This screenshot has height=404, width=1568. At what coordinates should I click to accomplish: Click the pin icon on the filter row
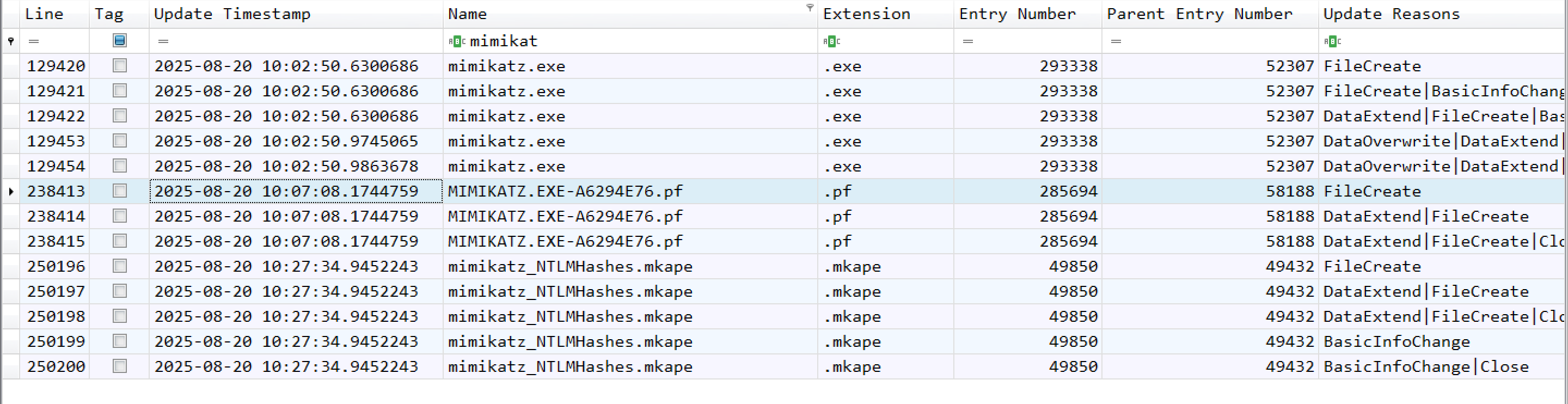click(10, 41)
